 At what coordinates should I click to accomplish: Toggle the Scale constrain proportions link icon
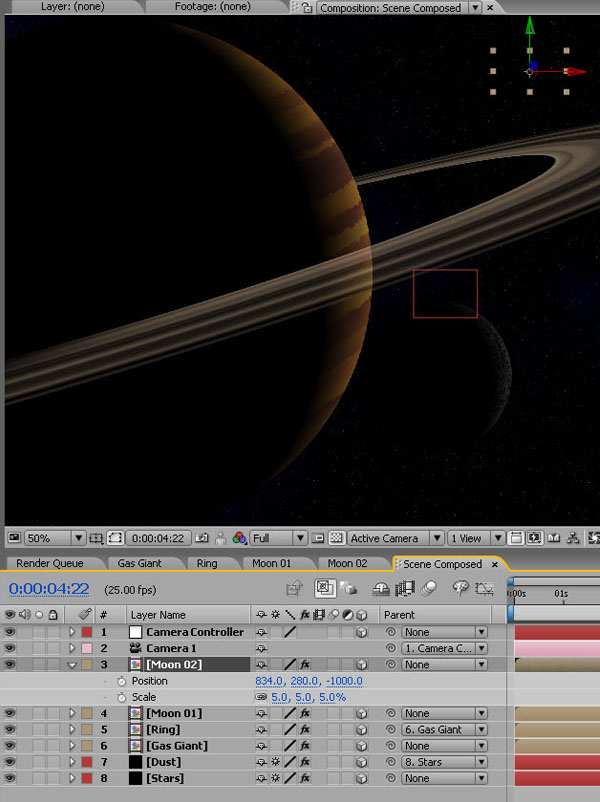coord(261,697)
